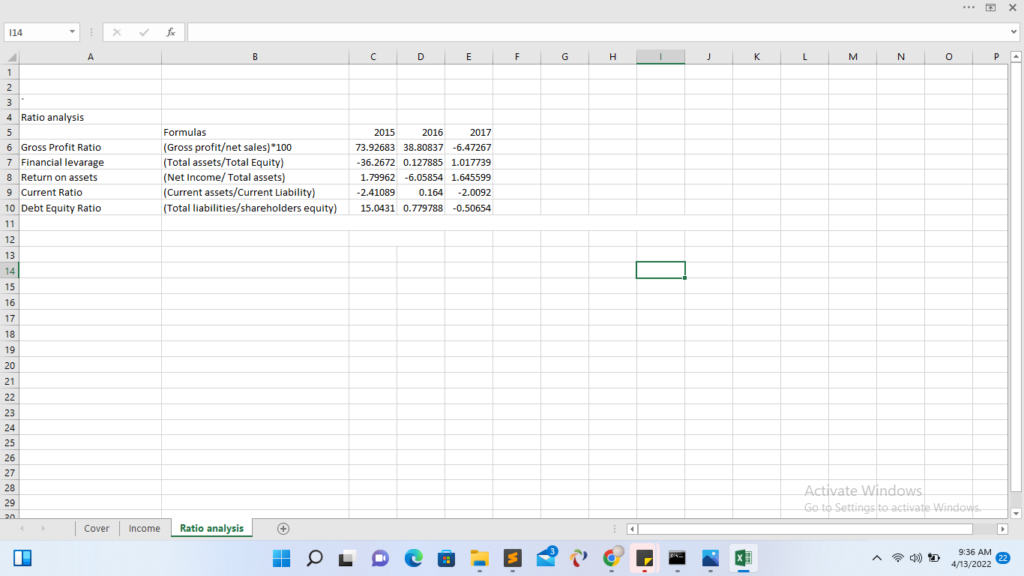
Task: Open Microsoft Edge from the taskbar
Action: (x=414, y=558)
